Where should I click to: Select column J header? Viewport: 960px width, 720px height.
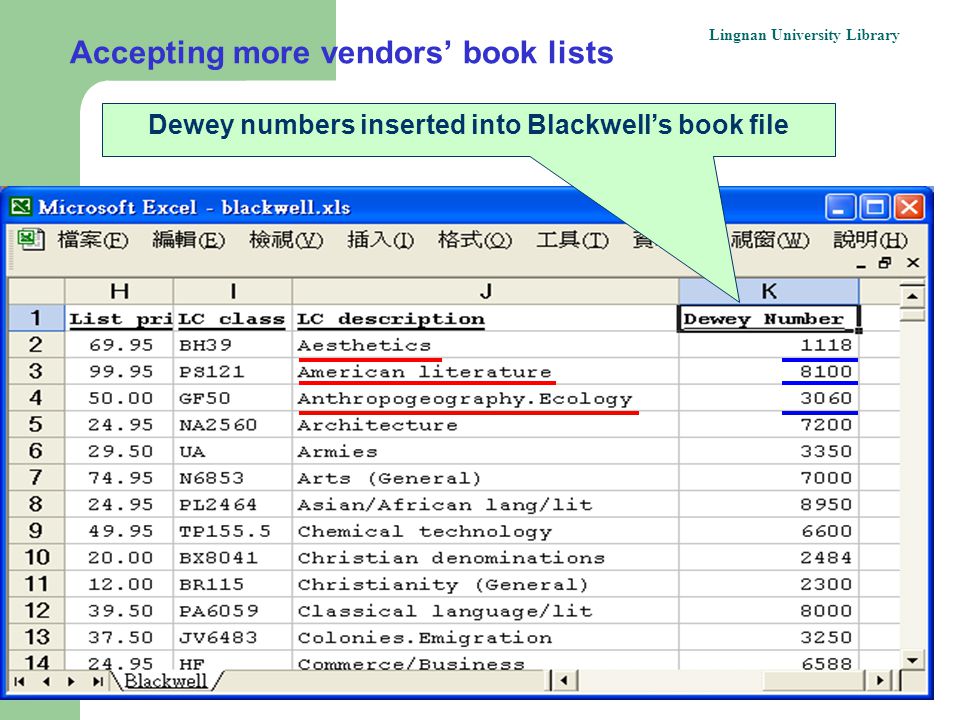pos(486,291)
